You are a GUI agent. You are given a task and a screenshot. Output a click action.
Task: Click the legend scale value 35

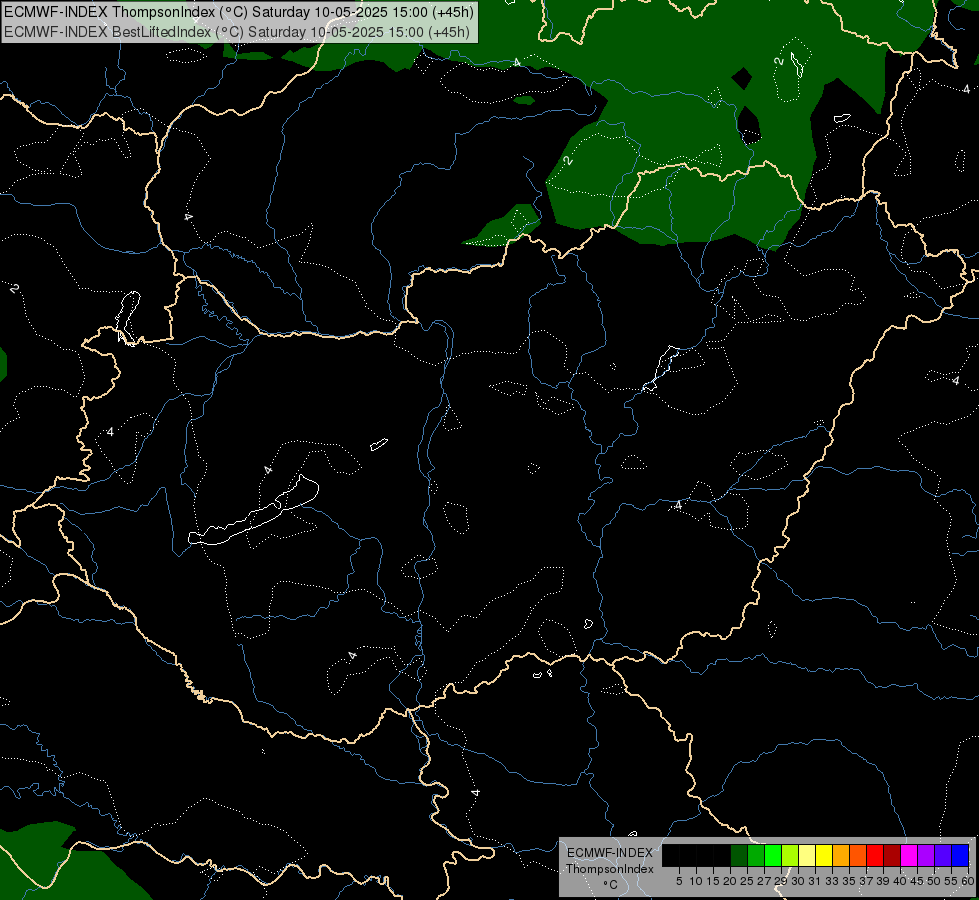pyautogui.click(x=849, y=881)
